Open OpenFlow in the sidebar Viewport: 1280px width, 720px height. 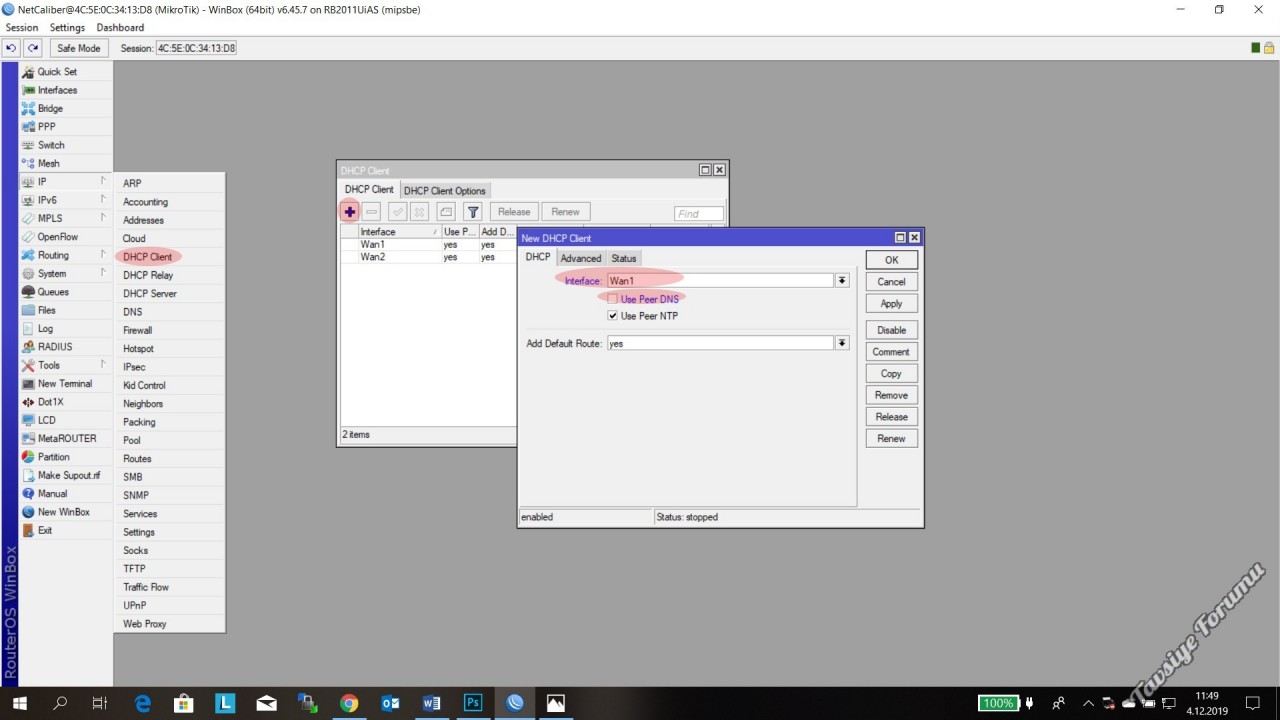(x=58, y=237)
